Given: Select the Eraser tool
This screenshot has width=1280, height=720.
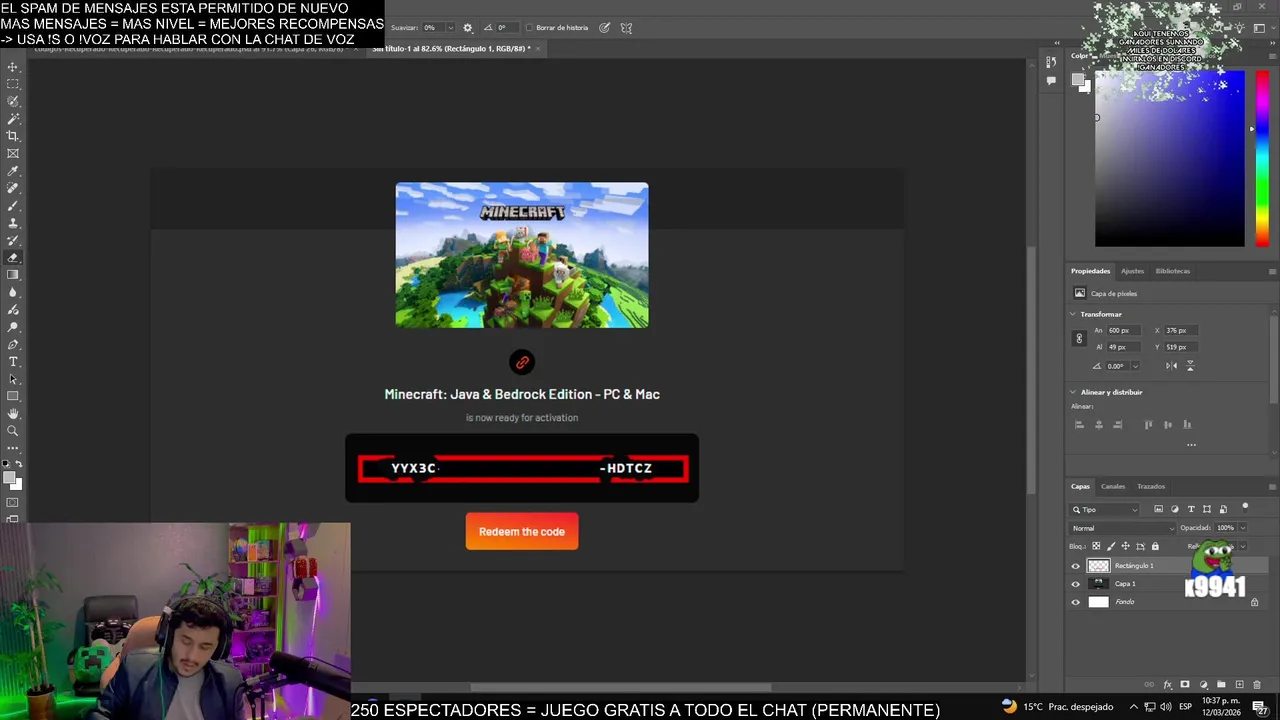Looking at the screenshot, I should pos(13,258).
